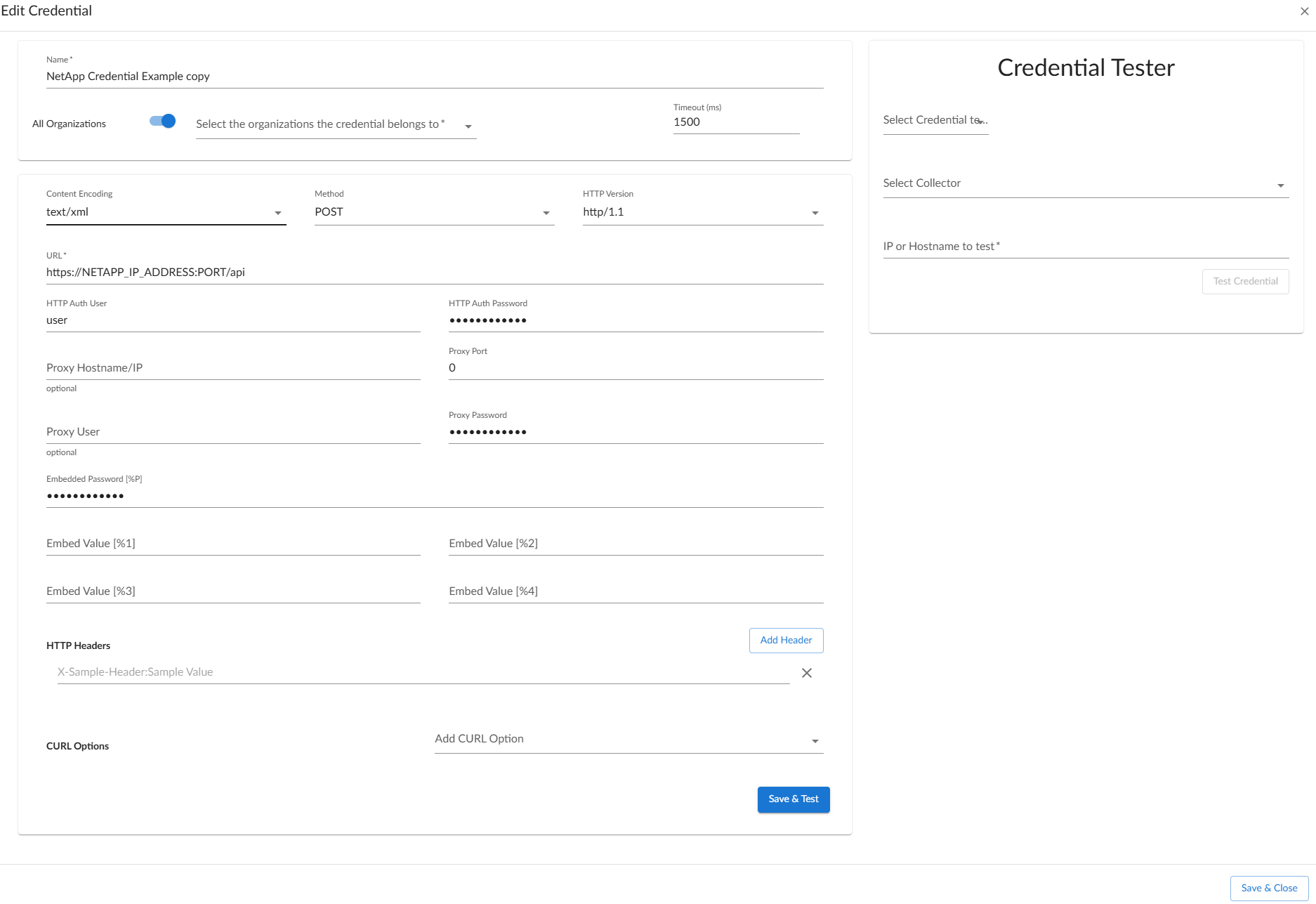Click the Proxy User field
This screenshot has width=1316, height=904.
pos(233,432)
